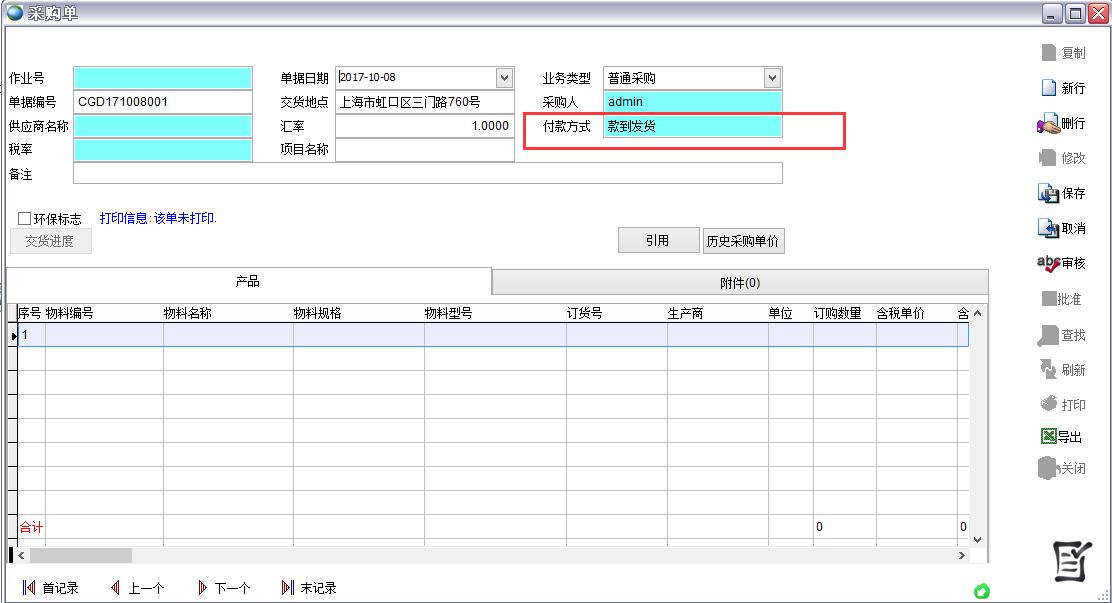1112x603 pixels.
Task: Expand the 业务类型 combo box
Action: [x=770, y=77]
